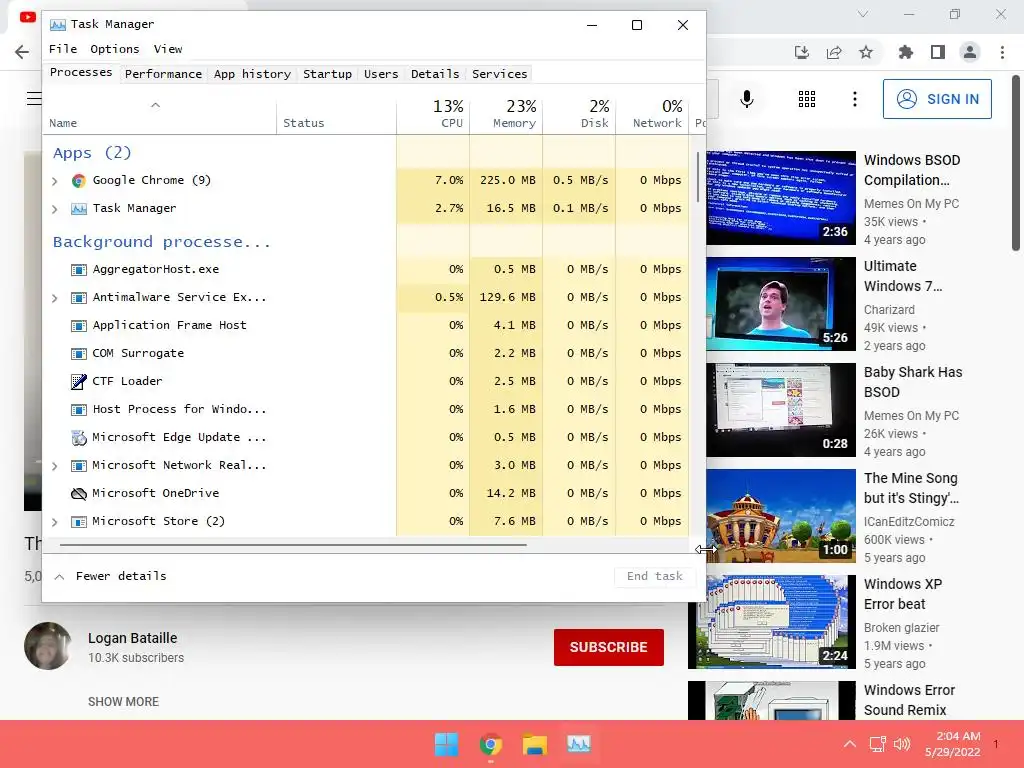The height and width of the screenshot is (768, 1024).
Task: Click the volume speaker tray icon
Action: (x=902, y=744)
